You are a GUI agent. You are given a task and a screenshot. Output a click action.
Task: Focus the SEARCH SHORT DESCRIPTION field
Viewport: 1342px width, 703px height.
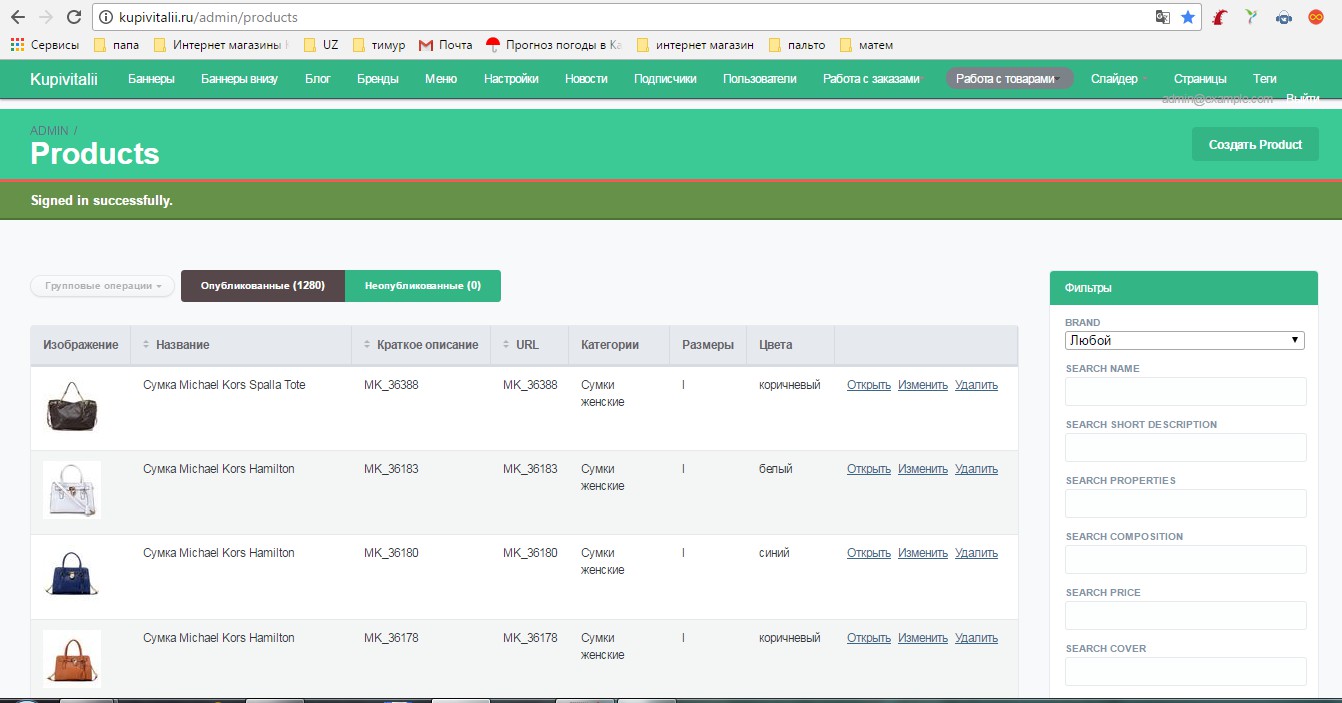tap(1186, 448)
